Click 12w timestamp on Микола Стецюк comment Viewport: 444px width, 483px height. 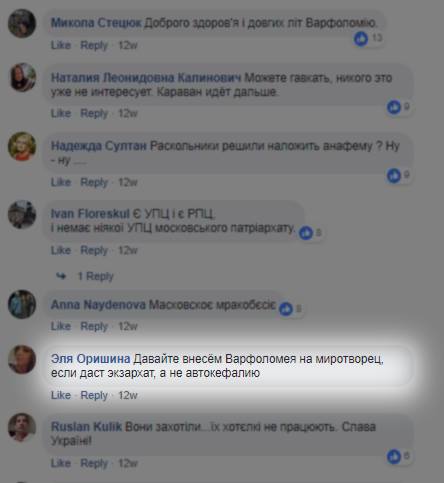tap(128, 45)
